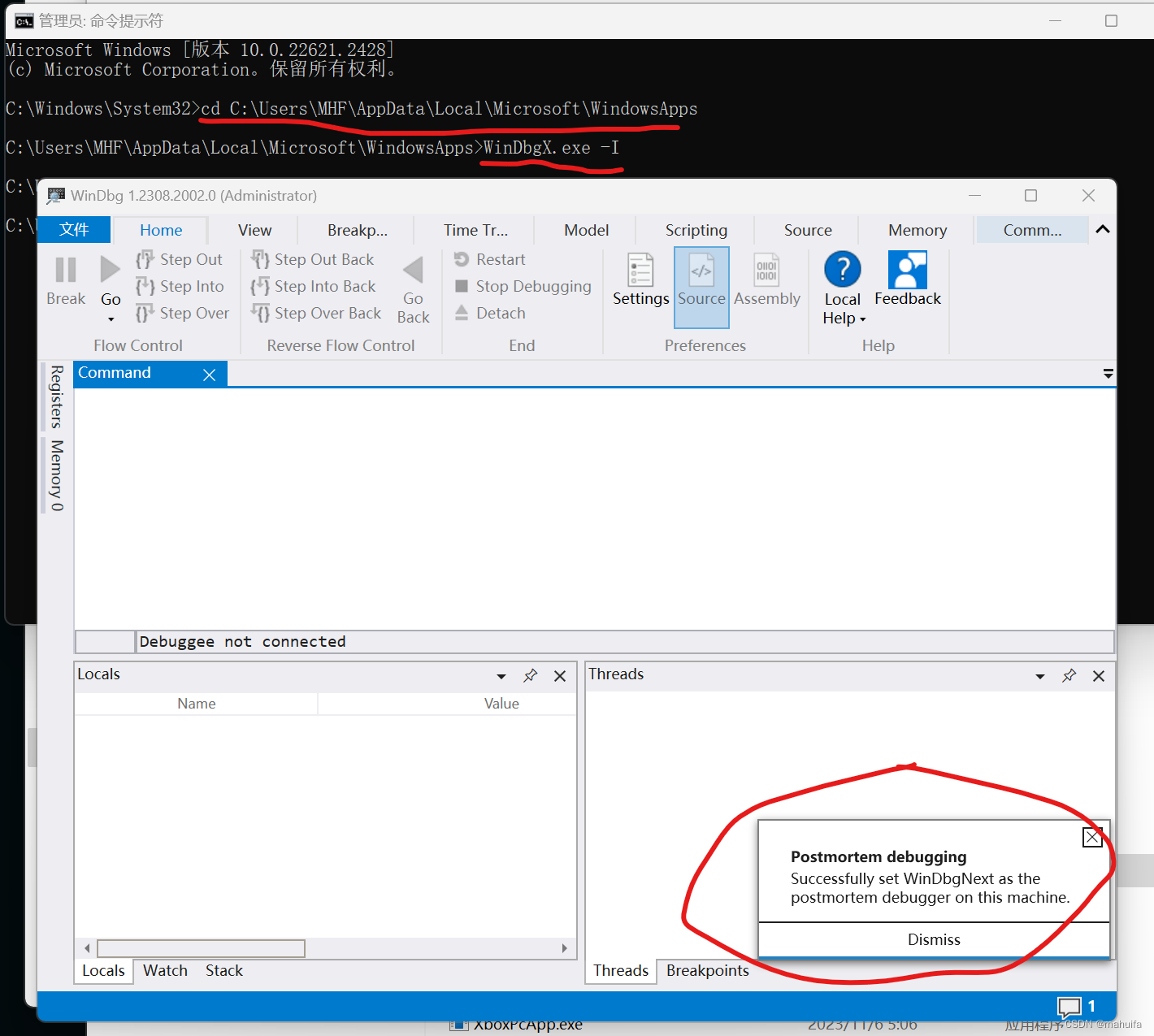Switch to the Command ribbon tab
This screenshot has height=1036, width=1154.
click(x=1032, y=230)
